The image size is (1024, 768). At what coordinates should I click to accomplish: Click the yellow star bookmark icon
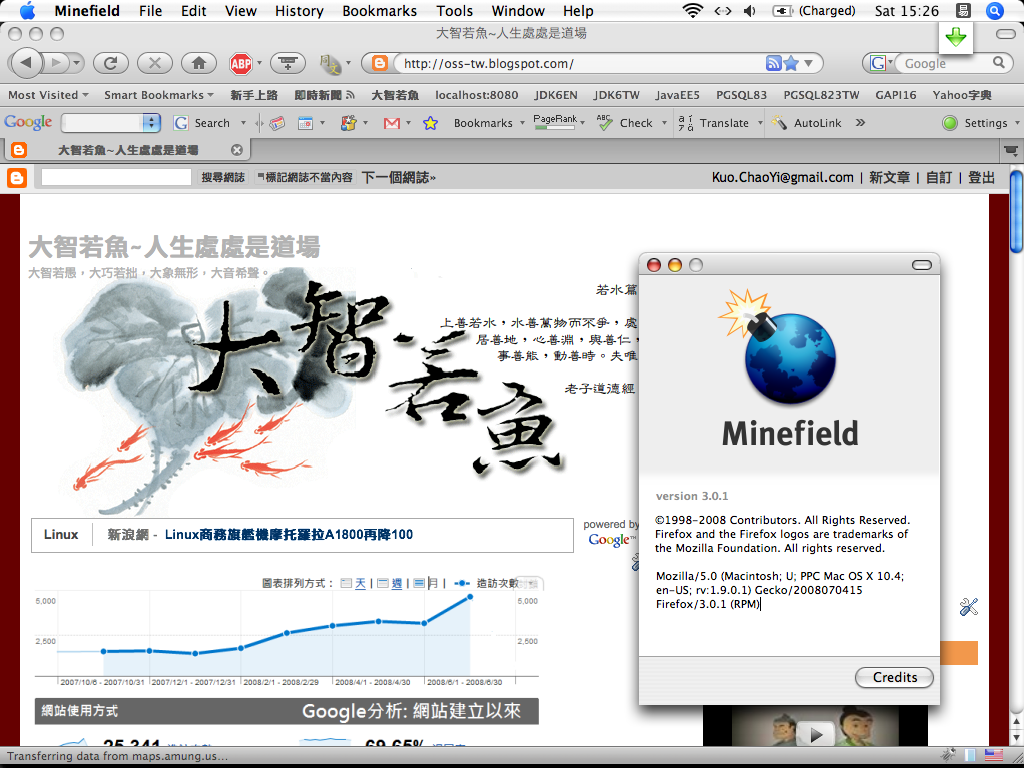[x=430, y=123]
